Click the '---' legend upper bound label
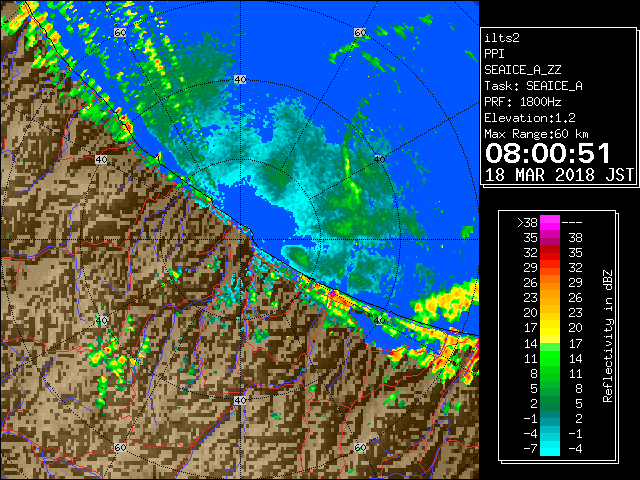Image resolution: width=640 pixels, height=480 pixels. (x=572, y=223)
